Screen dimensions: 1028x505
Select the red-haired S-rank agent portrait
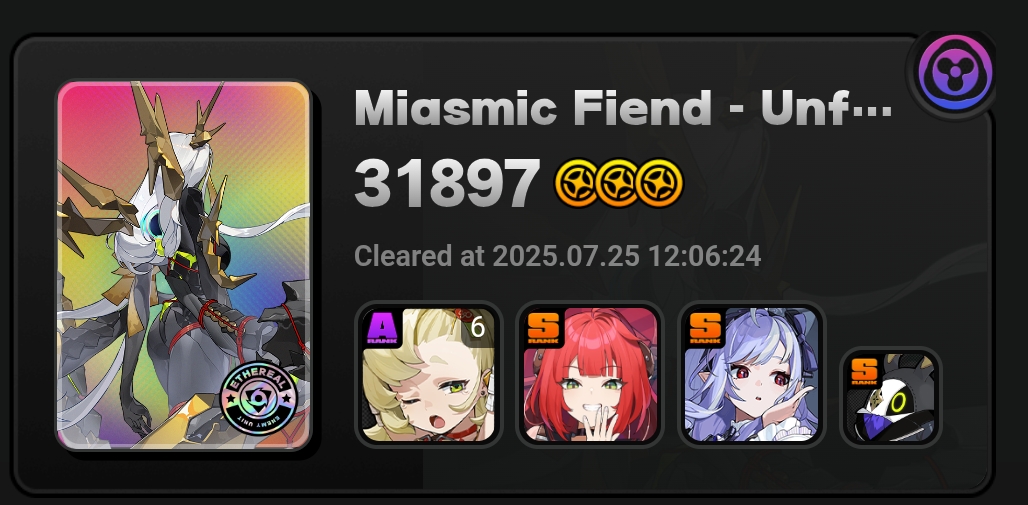tap(590, 374)
